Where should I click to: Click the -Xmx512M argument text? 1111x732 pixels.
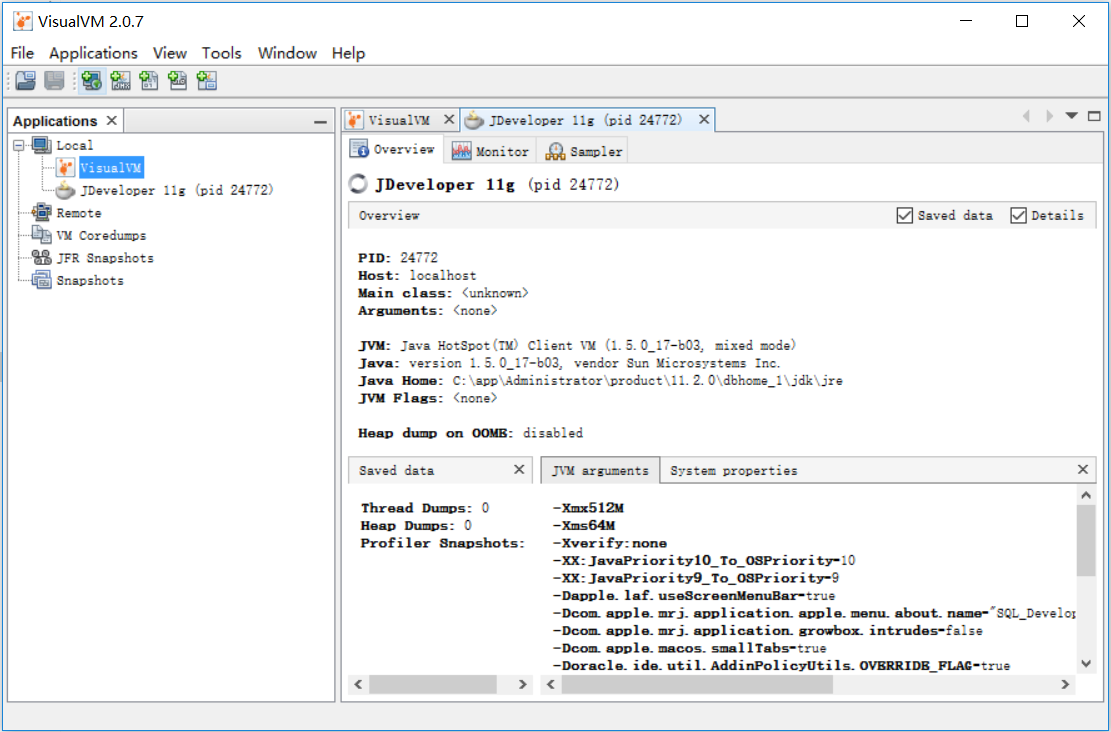(x=588, y=508)
